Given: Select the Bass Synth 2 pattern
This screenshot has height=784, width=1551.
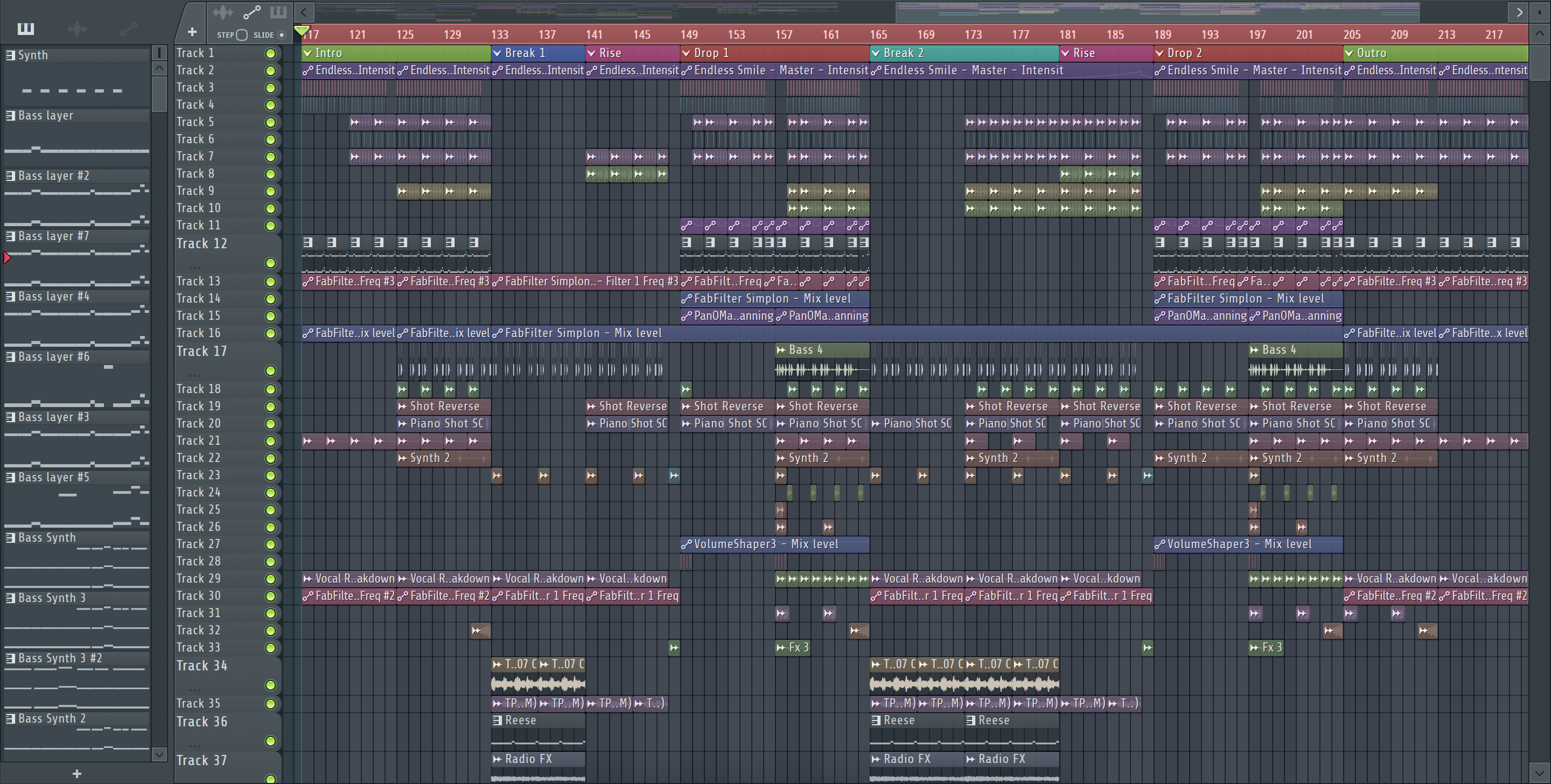Looking at the screenshot, I should pyautogui.click(x=76, y=718).
